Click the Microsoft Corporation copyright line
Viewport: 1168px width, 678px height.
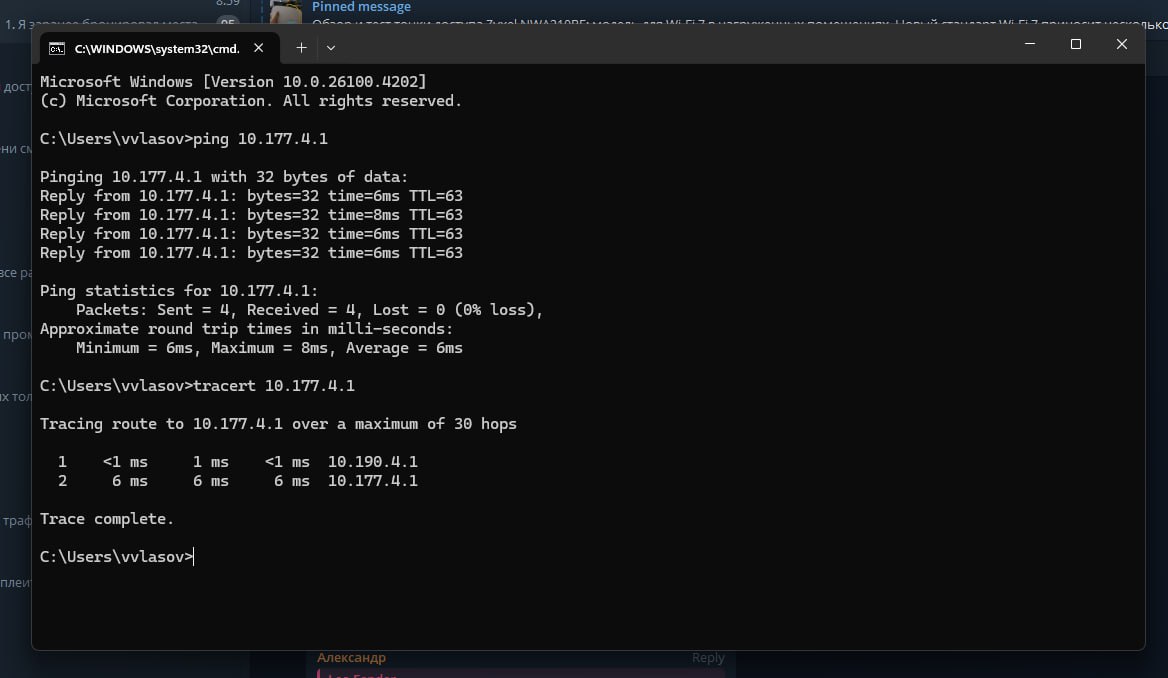(251, 101)
